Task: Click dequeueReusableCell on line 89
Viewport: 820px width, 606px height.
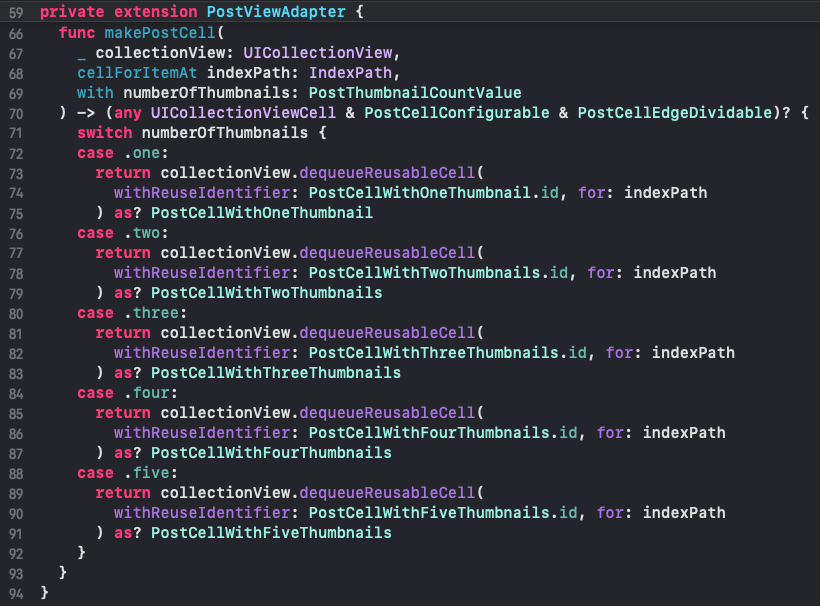Action: tap(387, 493)
